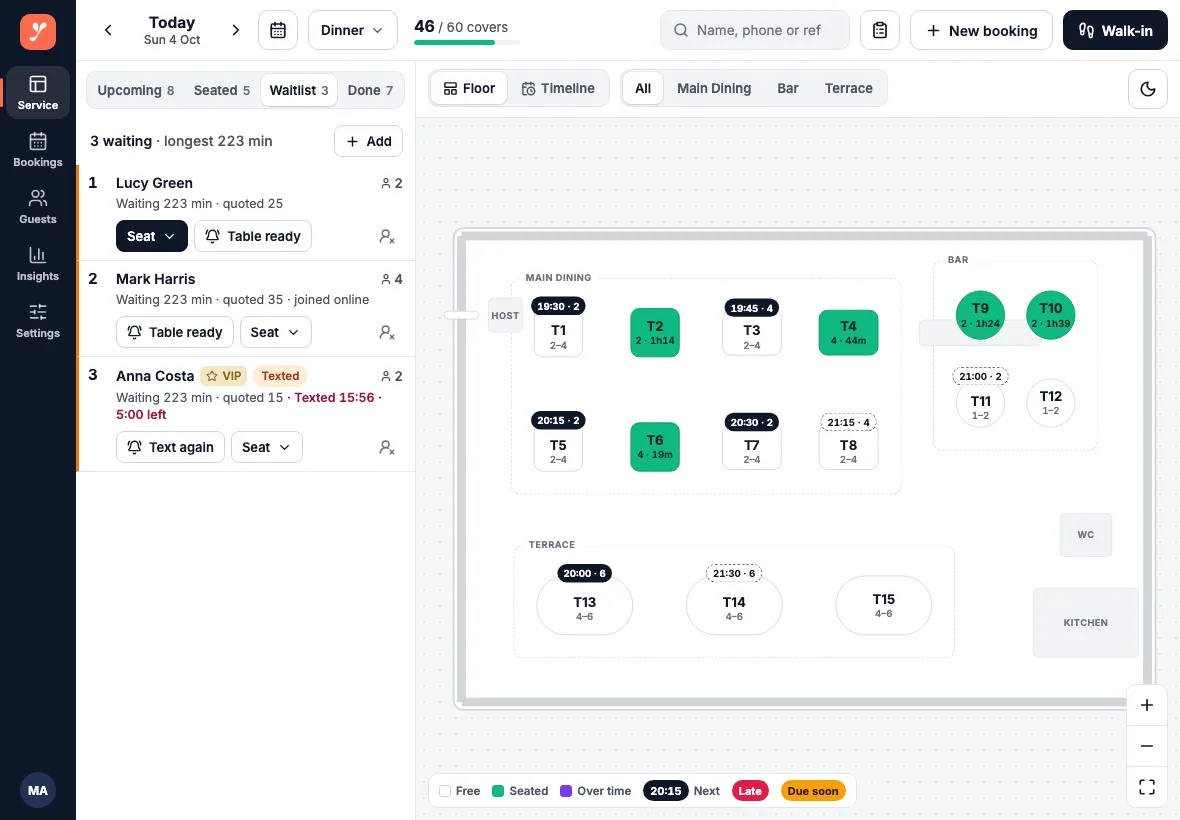Open the Dinner service dropdown
The width and height of the screenshot is (1180, 820).
click(x=352, y=30)
